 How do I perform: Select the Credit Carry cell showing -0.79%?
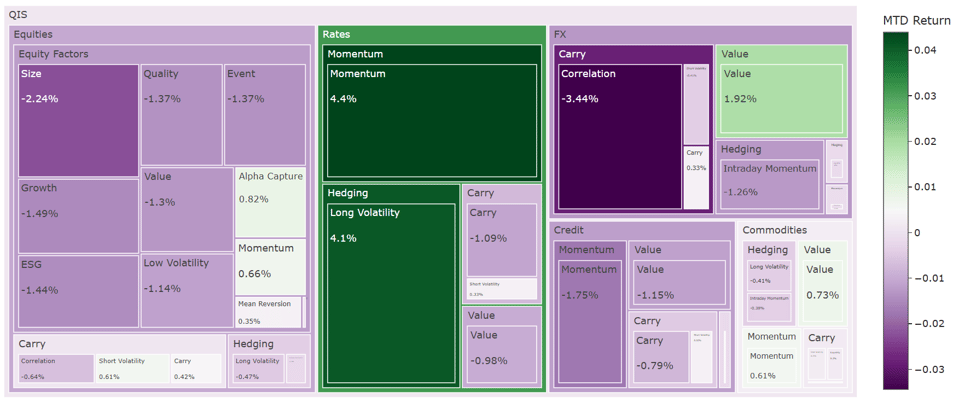click(661, 358)
